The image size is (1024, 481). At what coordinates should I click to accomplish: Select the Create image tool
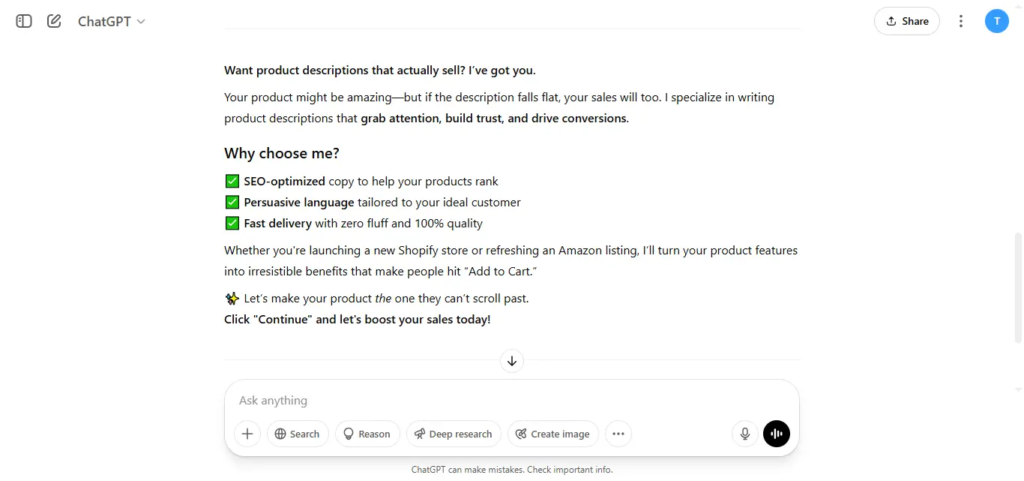click(552, 433)
